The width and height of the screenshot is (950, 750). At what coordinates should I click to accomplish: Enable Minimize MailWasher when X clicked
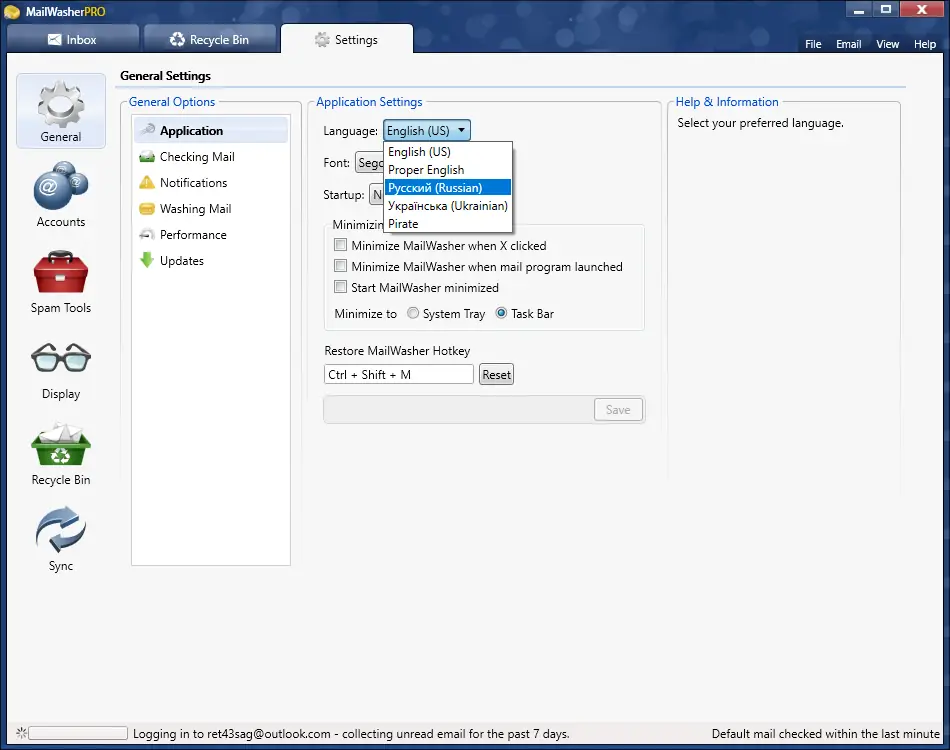[x=340, y=245]
